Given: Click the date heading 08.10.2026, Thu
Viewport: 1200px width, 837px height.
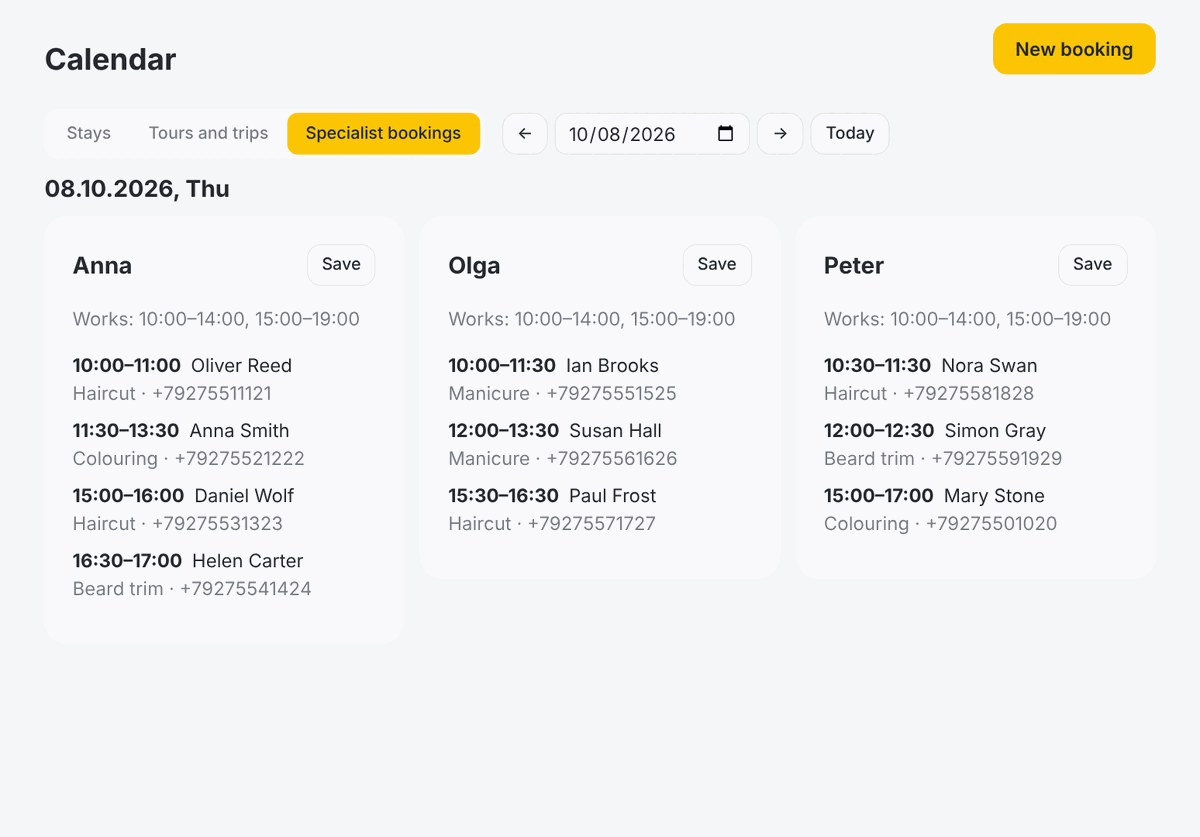Looking at the screenshot, I should (x=137, y=189).
